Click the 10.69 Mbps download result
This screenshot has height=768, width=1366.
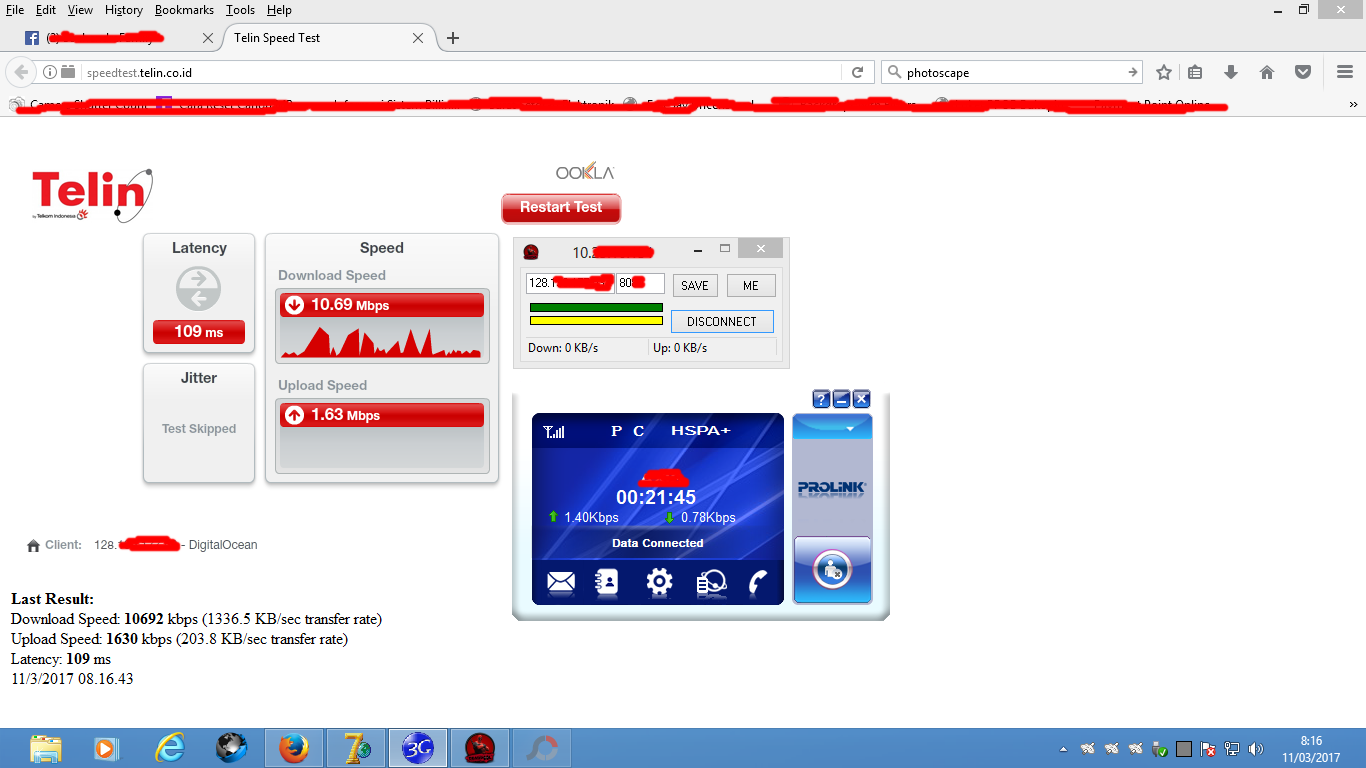click(380, 305)
